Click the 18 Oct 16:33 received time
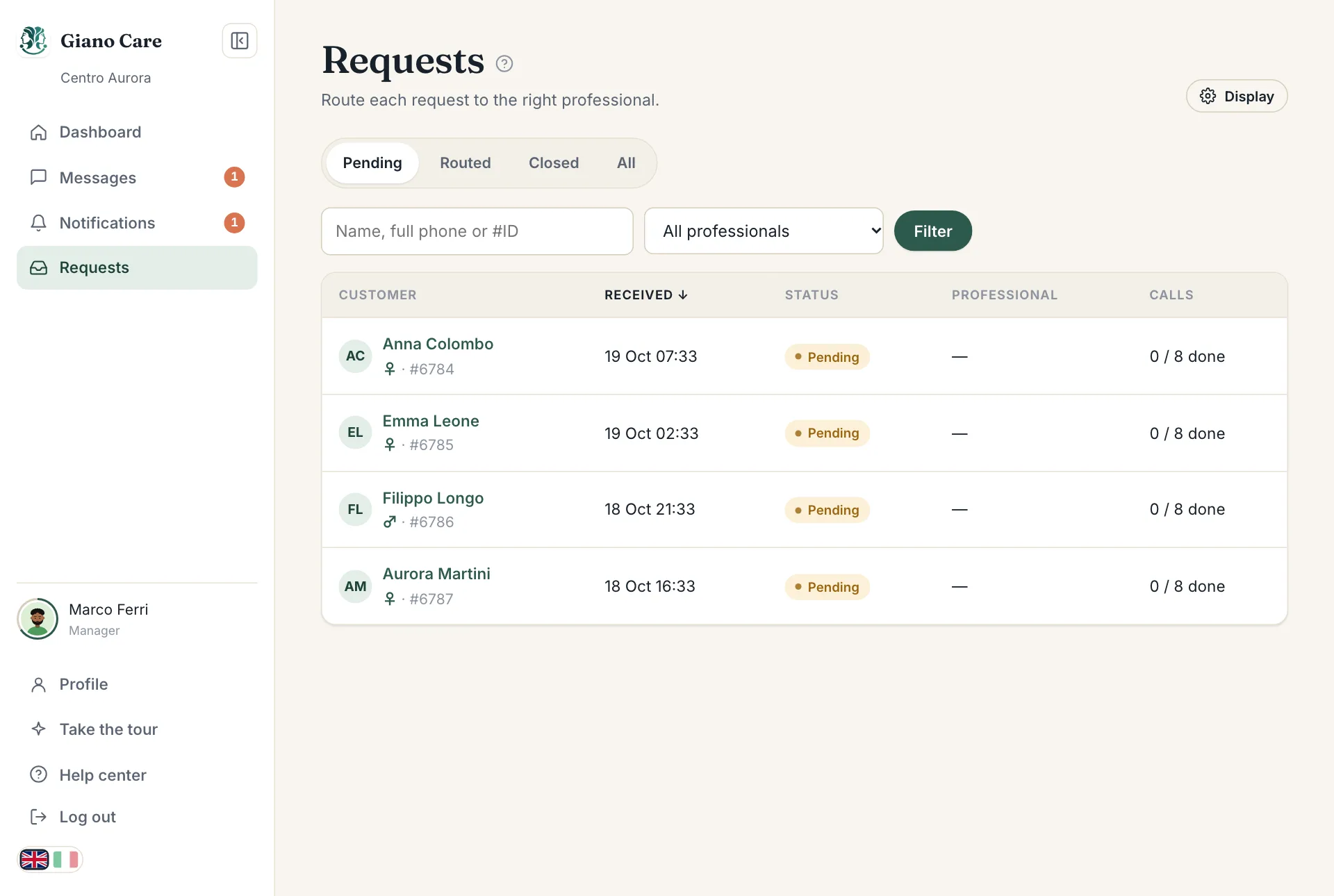Screen dimensions: 1334x896 coord(650,586)
